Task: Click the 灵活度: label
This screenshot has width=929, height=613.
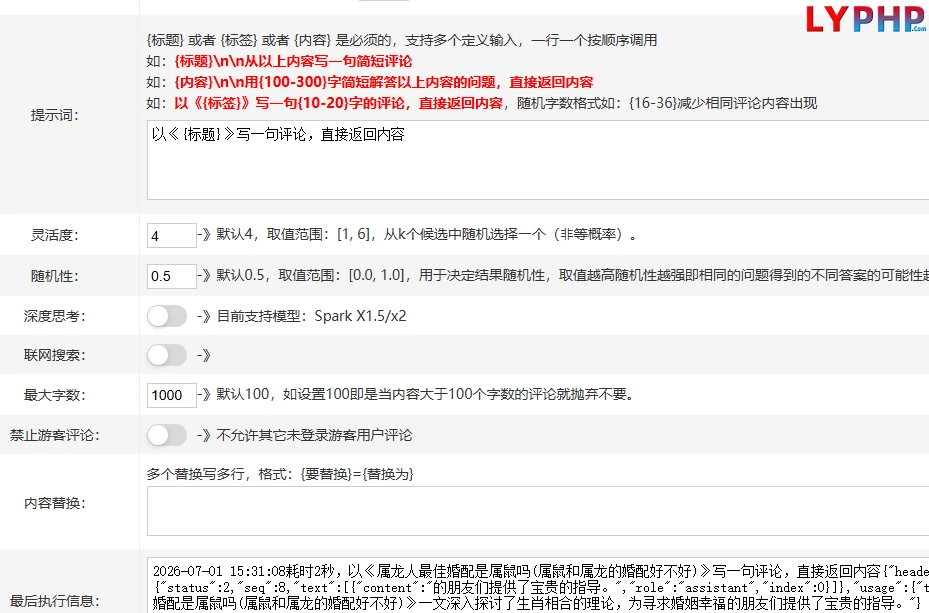Action: click(x=55, y=235)
